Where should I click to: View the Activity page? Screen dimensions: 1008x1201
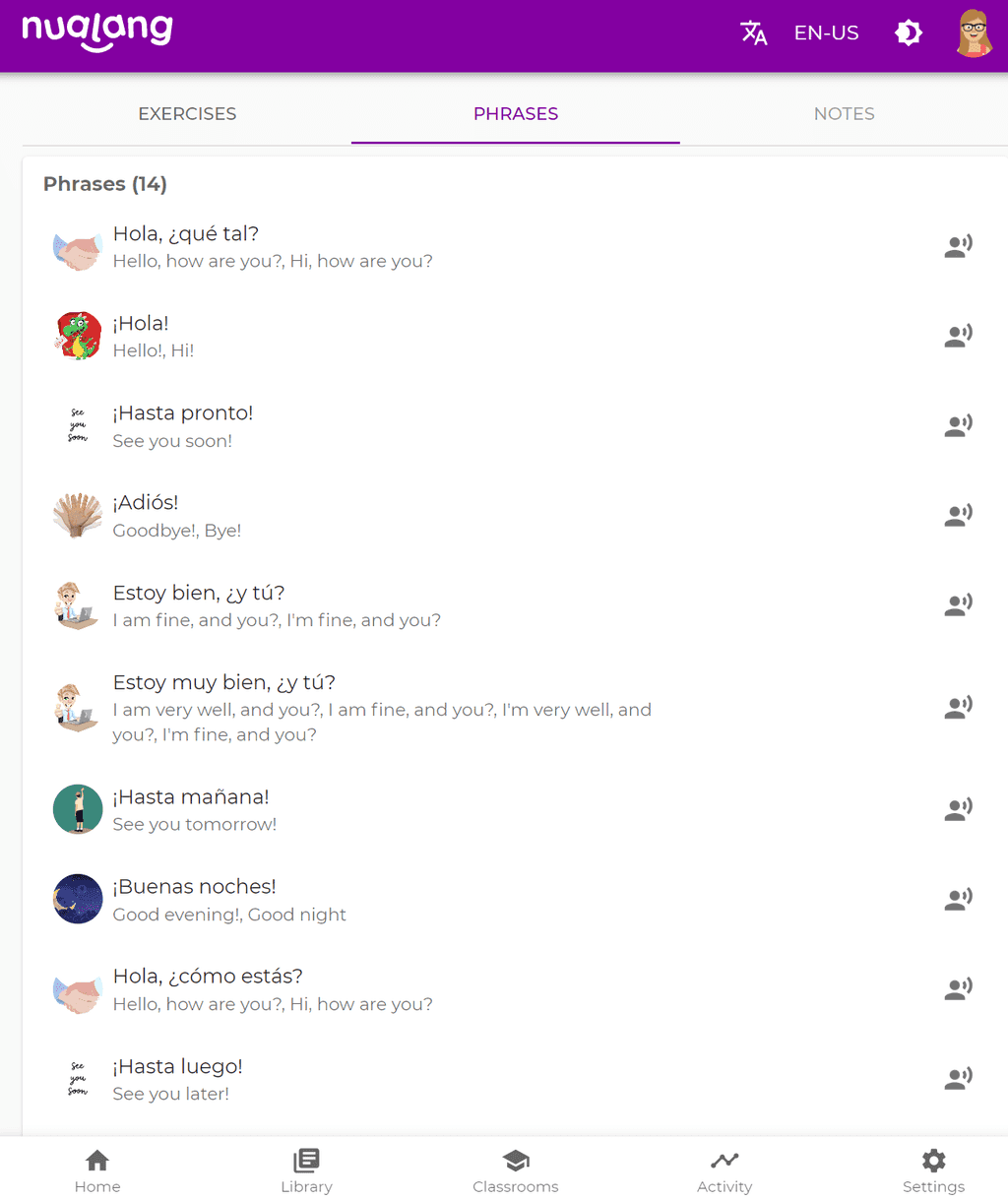[724, 1170]
